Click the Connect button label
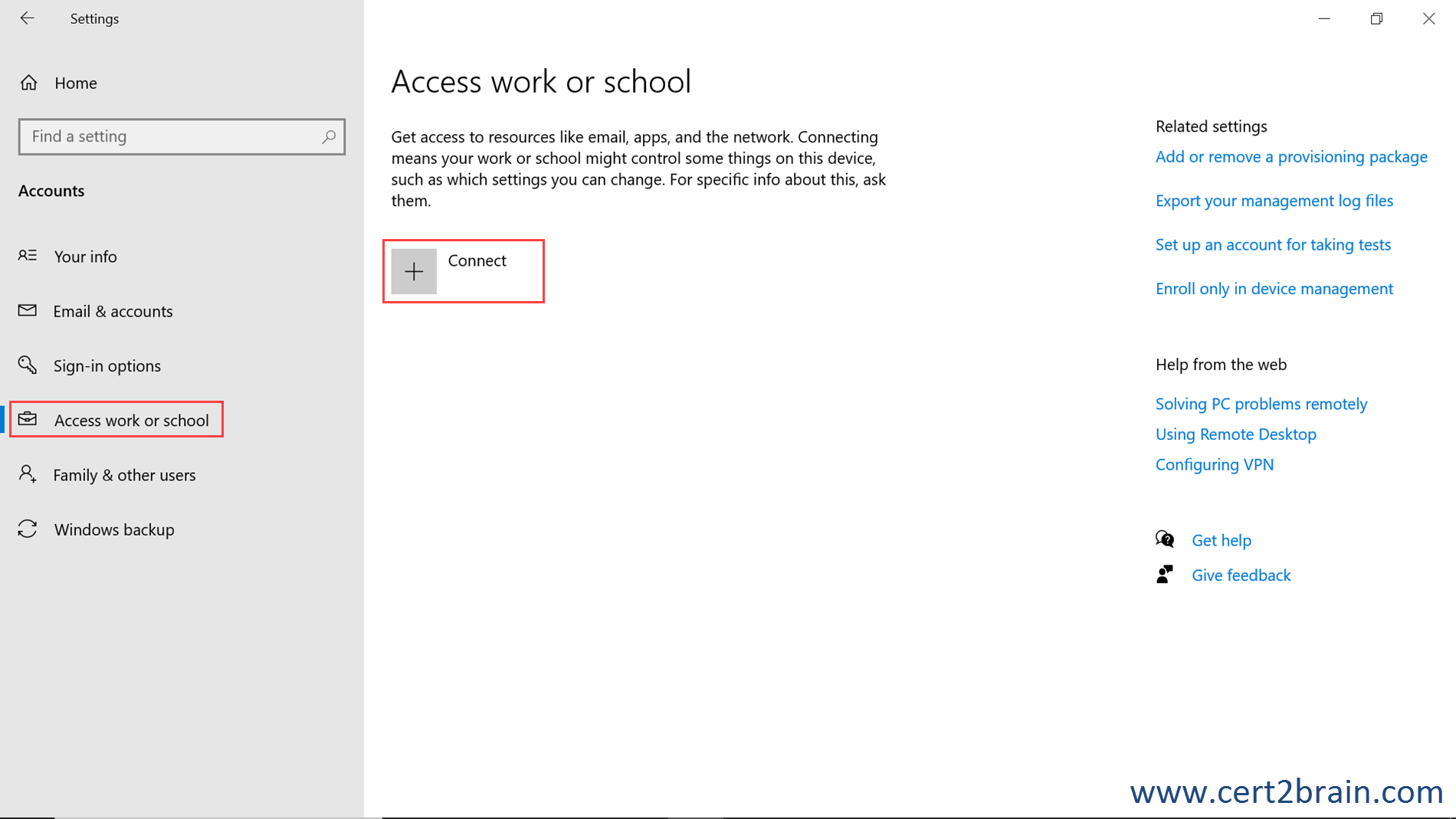 click(x=477, y=260)
